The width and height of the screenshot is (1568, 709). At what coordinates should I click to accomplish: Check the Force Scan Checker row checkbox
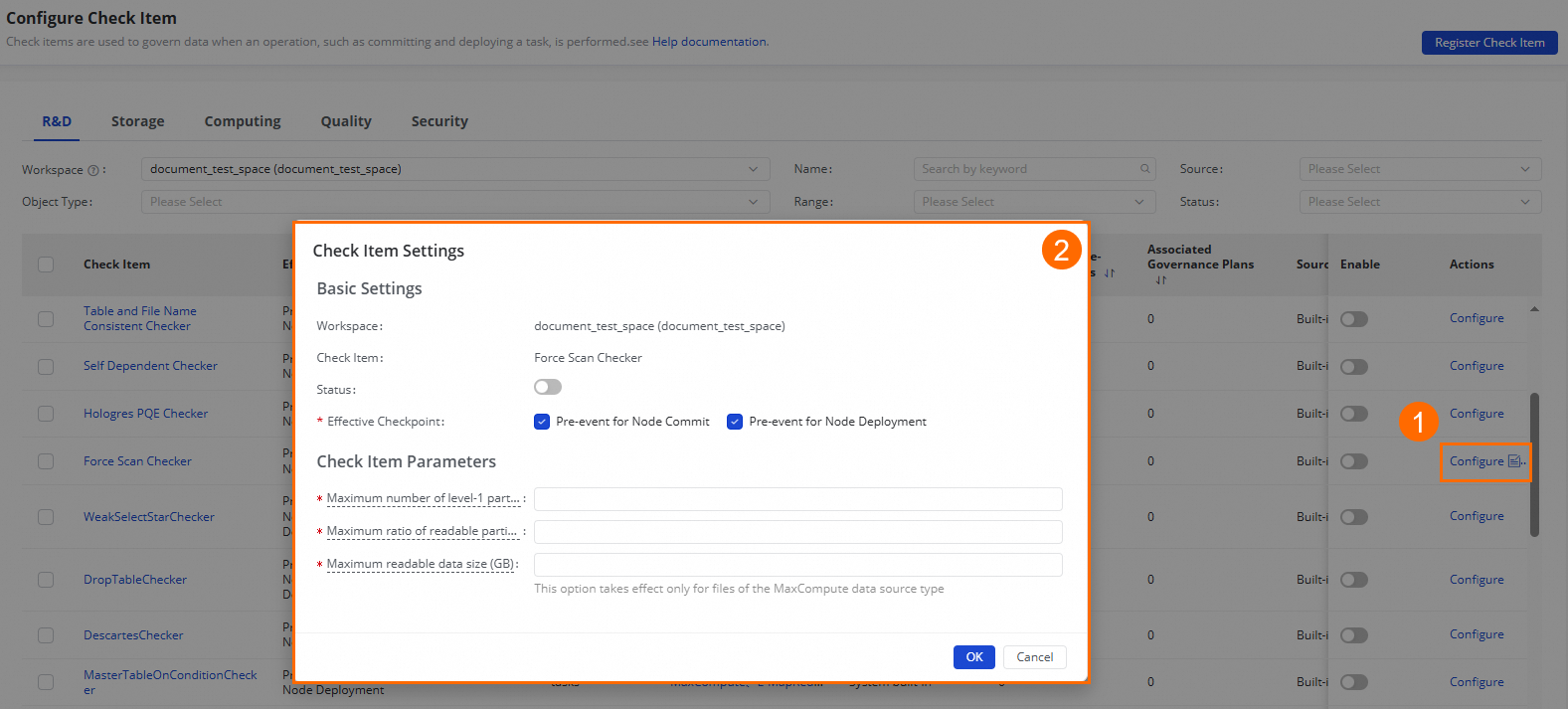click(46, 461)
